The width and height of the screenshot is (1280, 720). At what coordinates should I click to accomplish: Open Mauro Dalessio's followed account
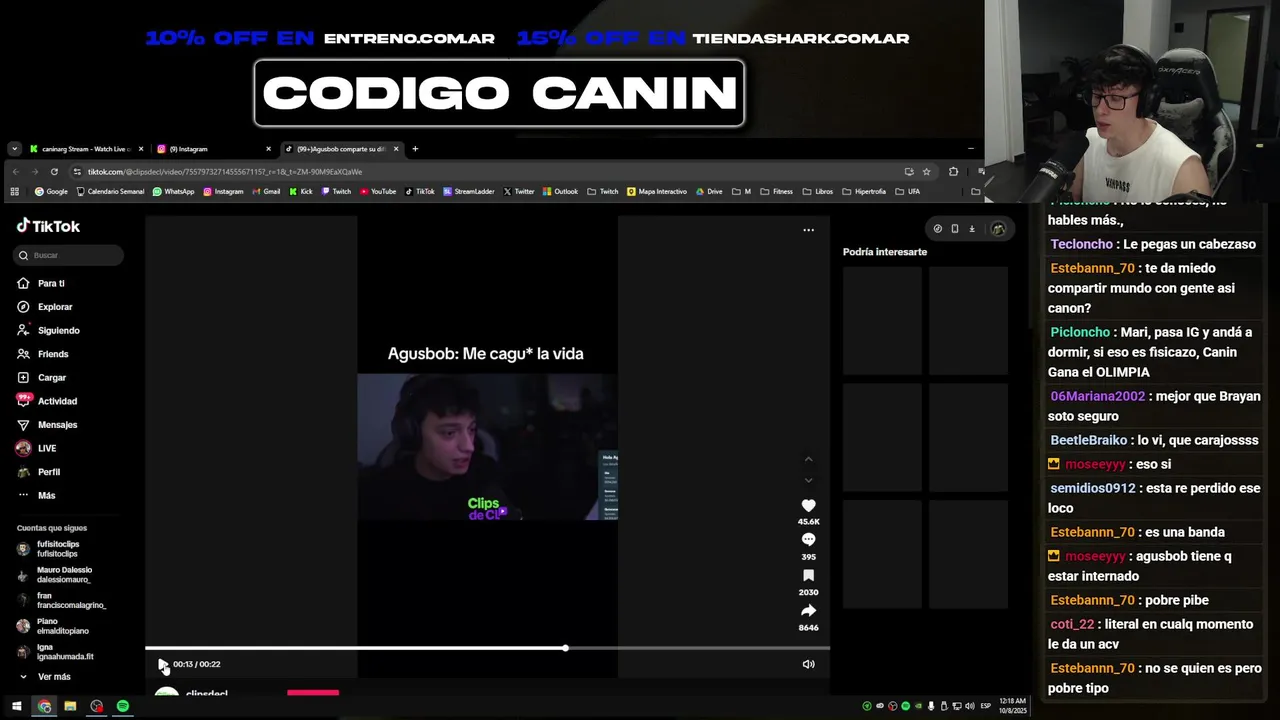point(54,575)
